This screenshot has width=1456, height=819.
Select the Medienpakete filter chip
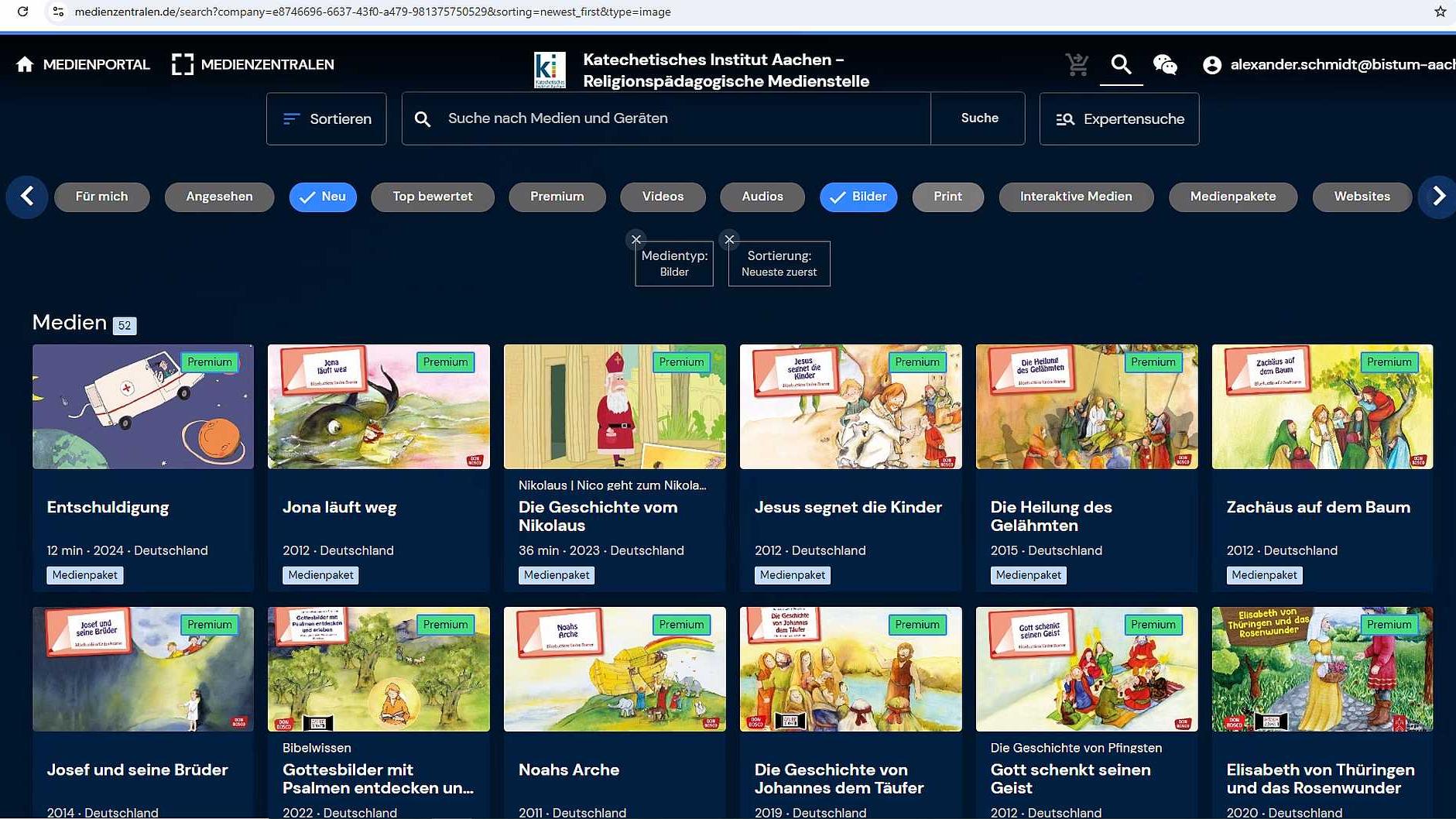pos(1233,197)
